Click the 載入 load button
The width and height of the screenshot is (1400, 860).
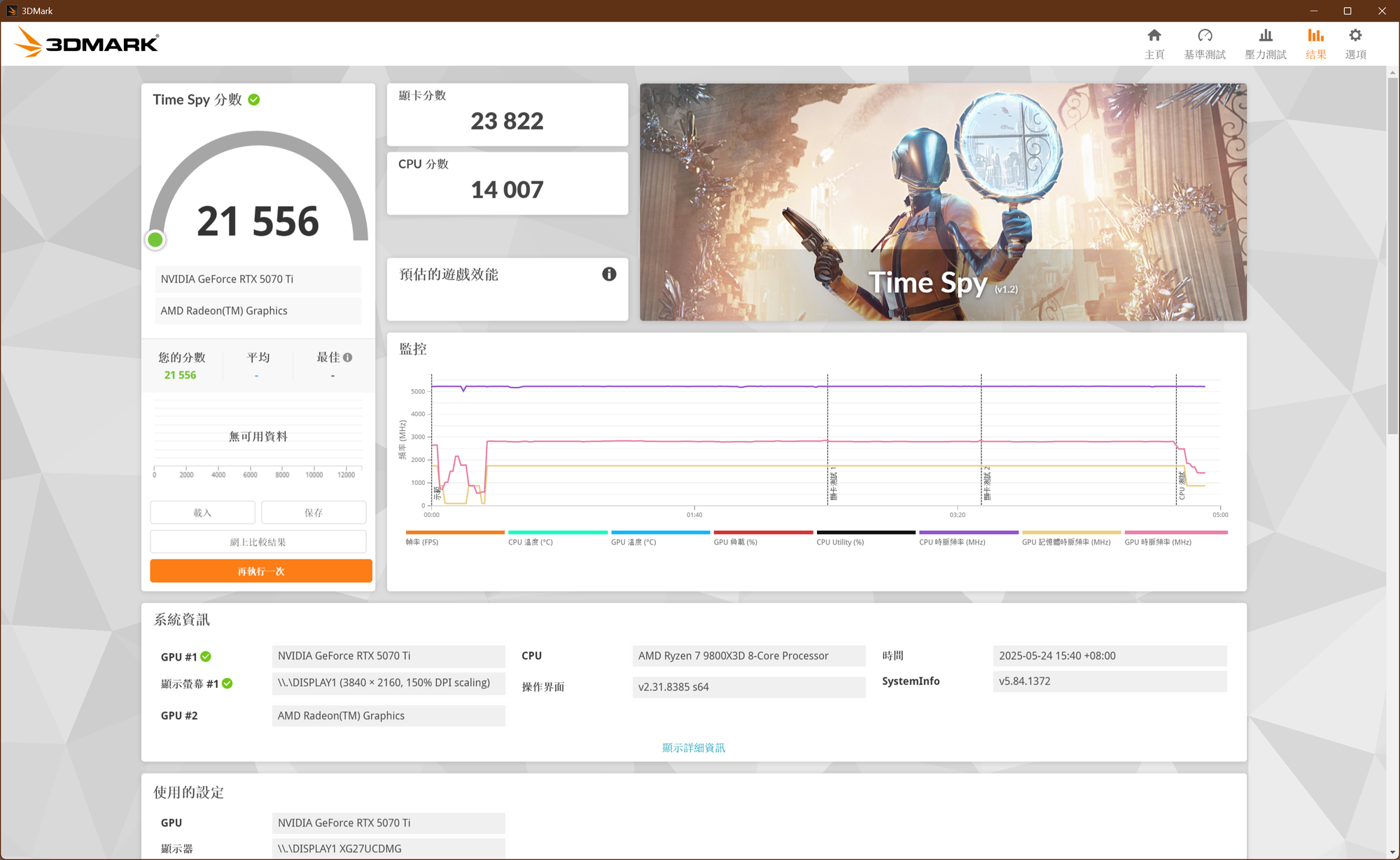coord(202,512)
